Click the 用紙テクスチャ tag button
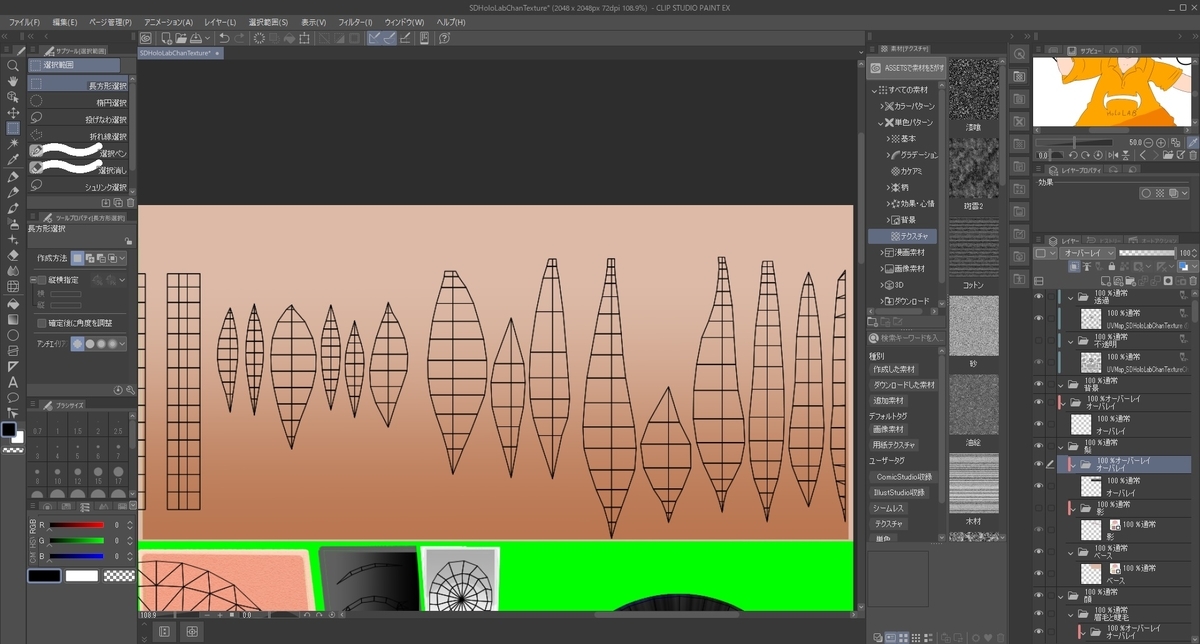1200x644 pixels. click(893, 444)
